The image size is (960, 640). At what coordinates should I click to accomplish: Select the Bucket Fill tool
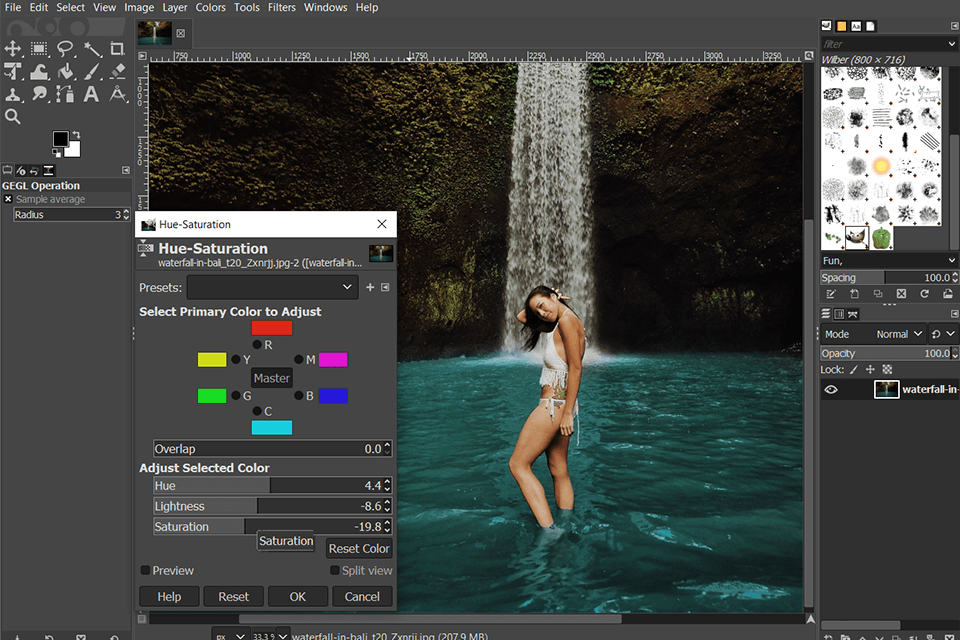[x=65, y=71]
